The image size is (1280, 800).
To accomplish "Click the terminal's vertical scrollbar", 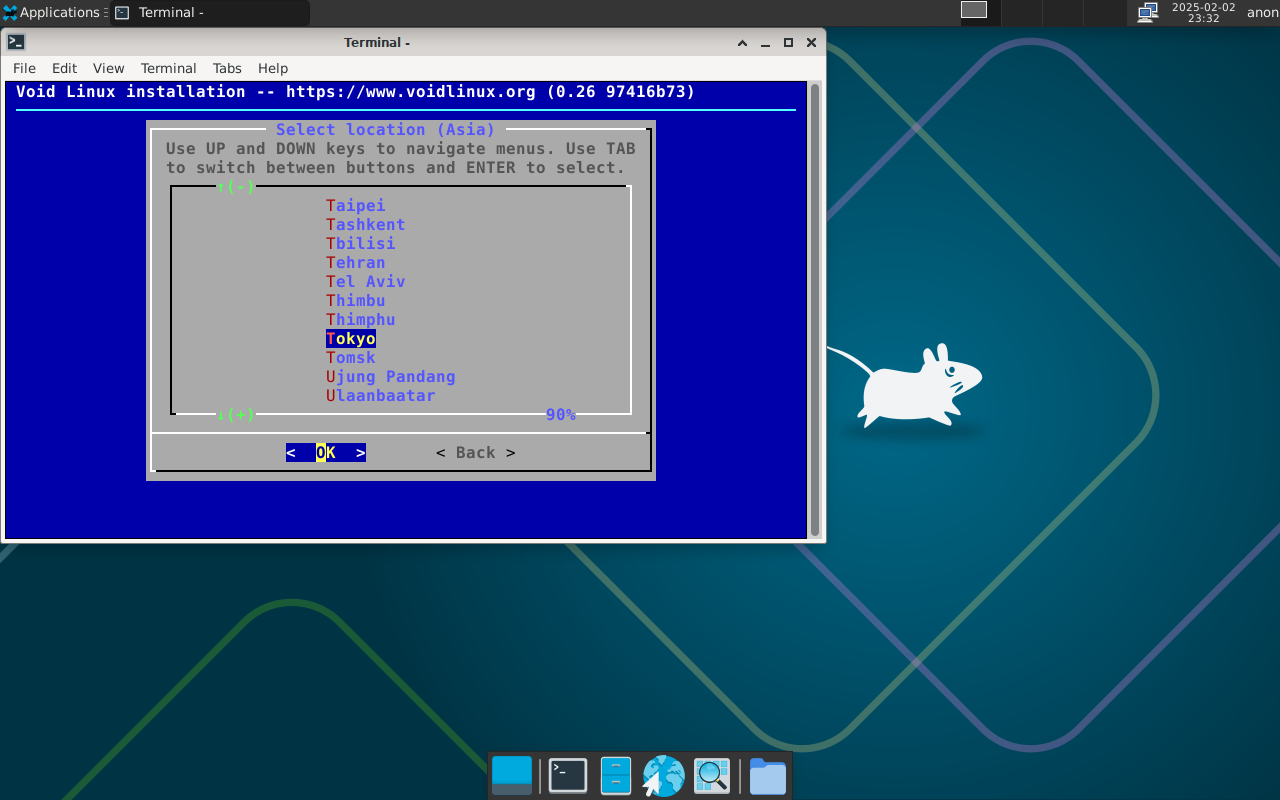I will click(815, 310).
